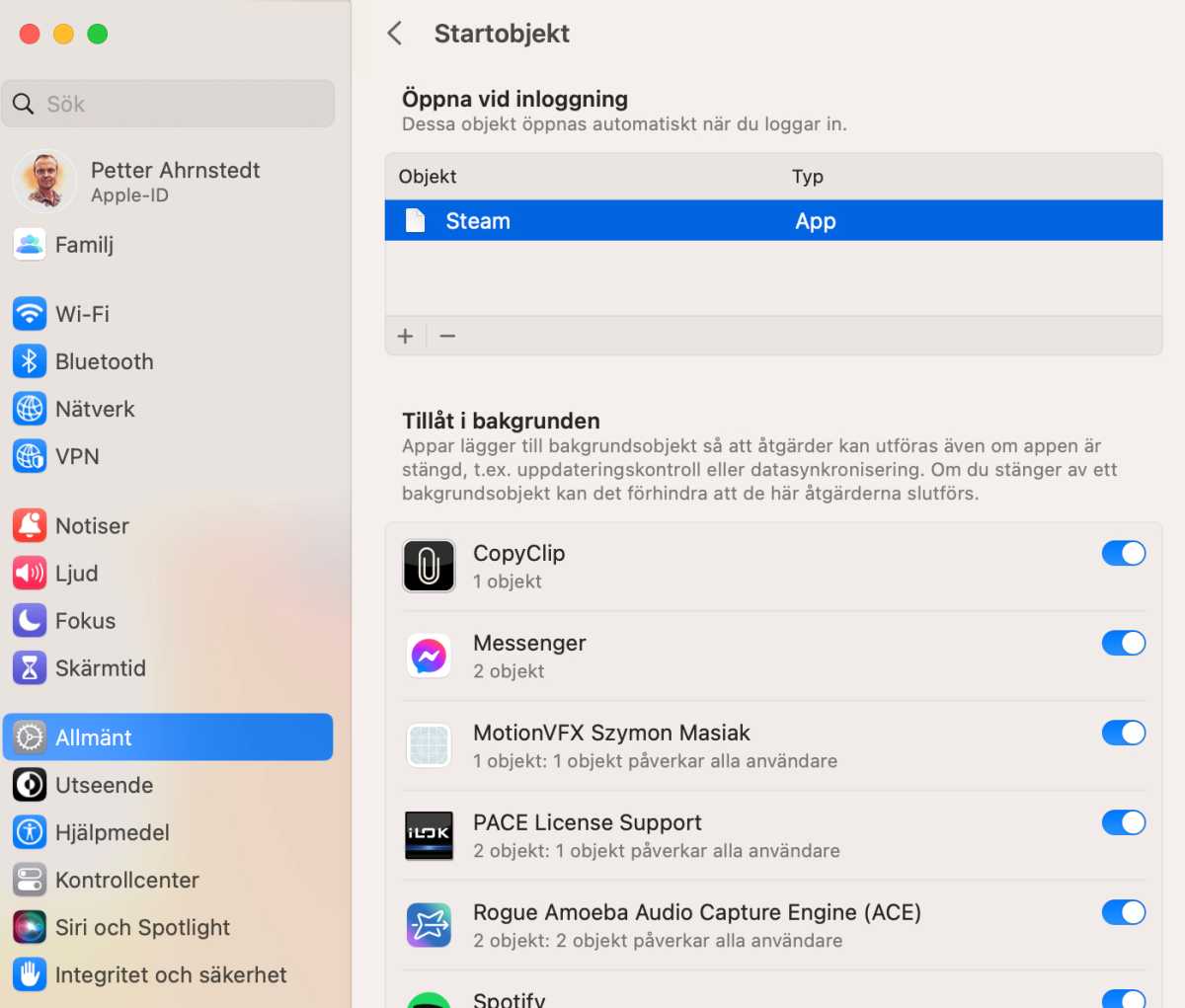Click Siri och Spotlight icon
The height and width of the screenshot is (1008, 1185).
(30, 927)
